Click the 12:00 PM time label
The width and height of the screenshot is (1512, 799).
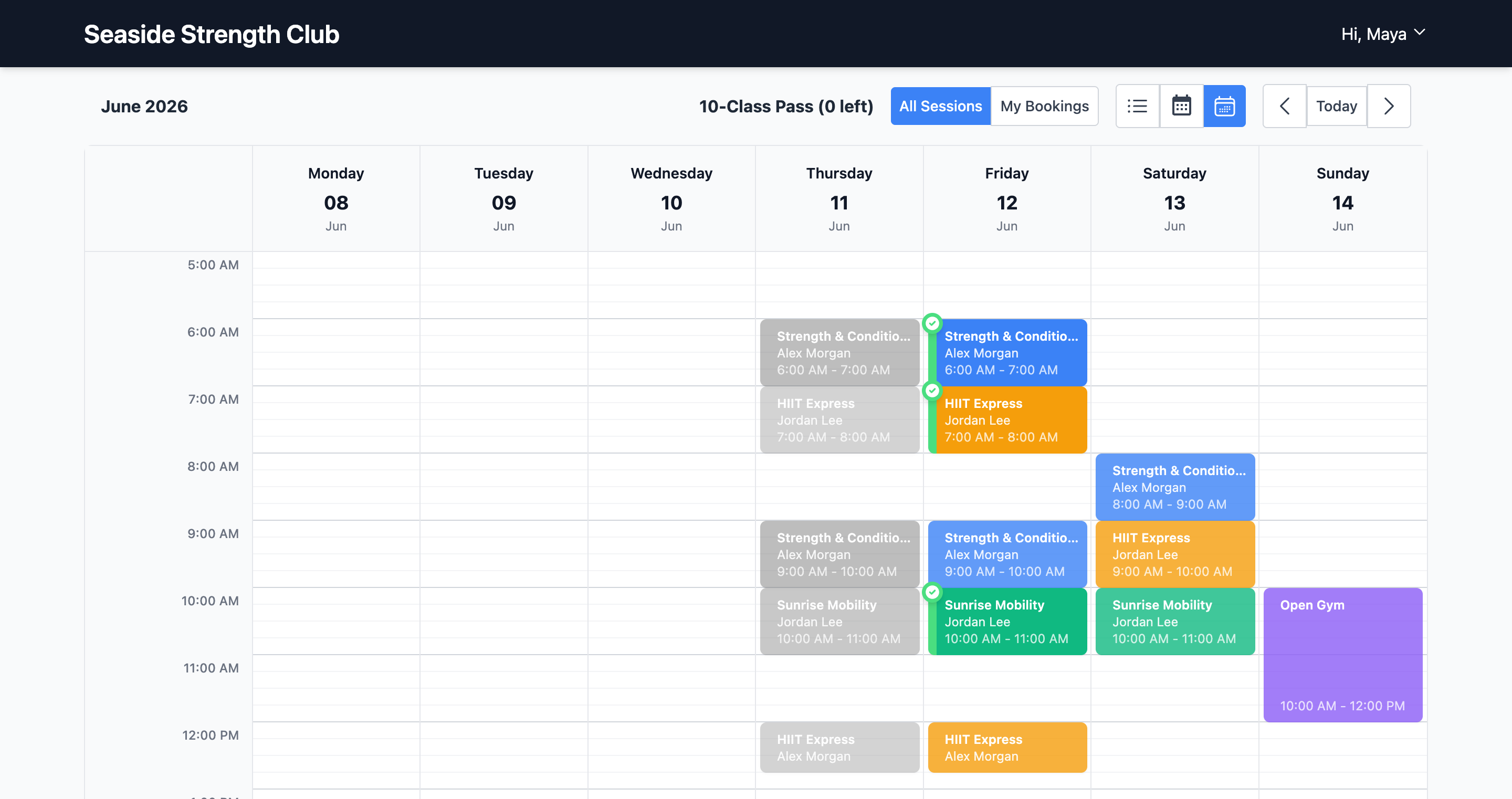pos(210,735)
